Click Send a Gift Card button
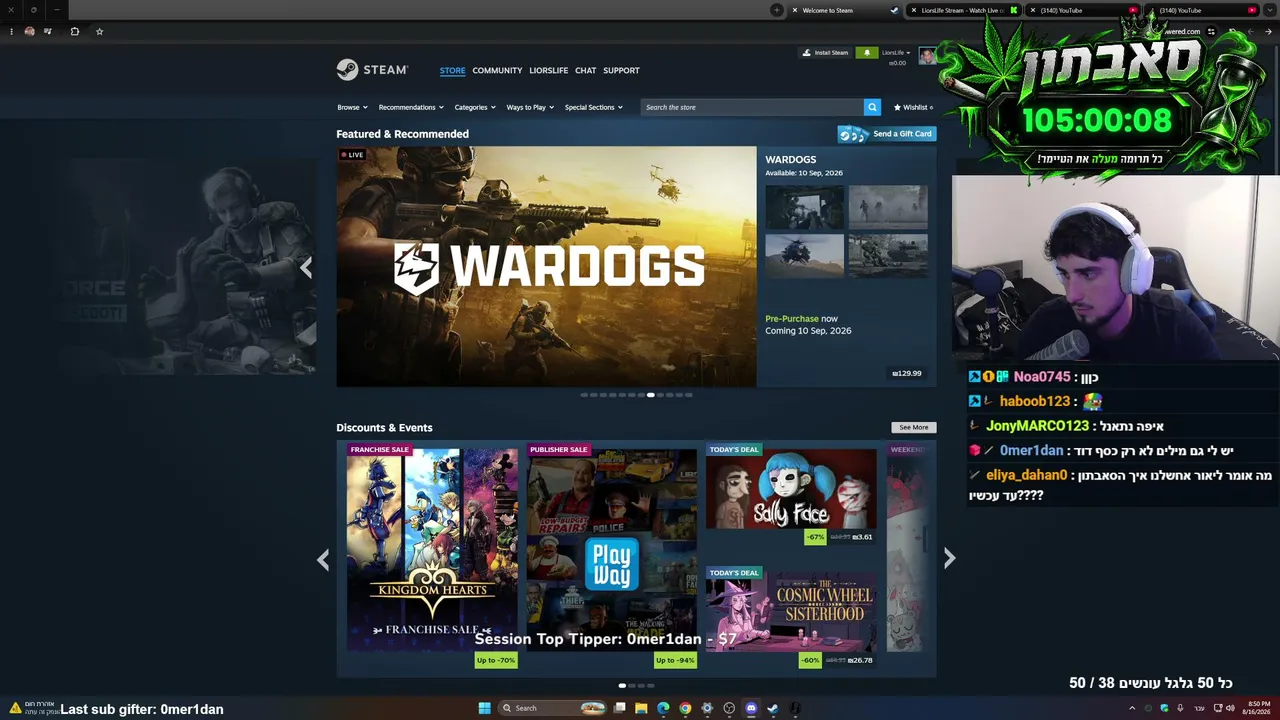 pos(886,134)
